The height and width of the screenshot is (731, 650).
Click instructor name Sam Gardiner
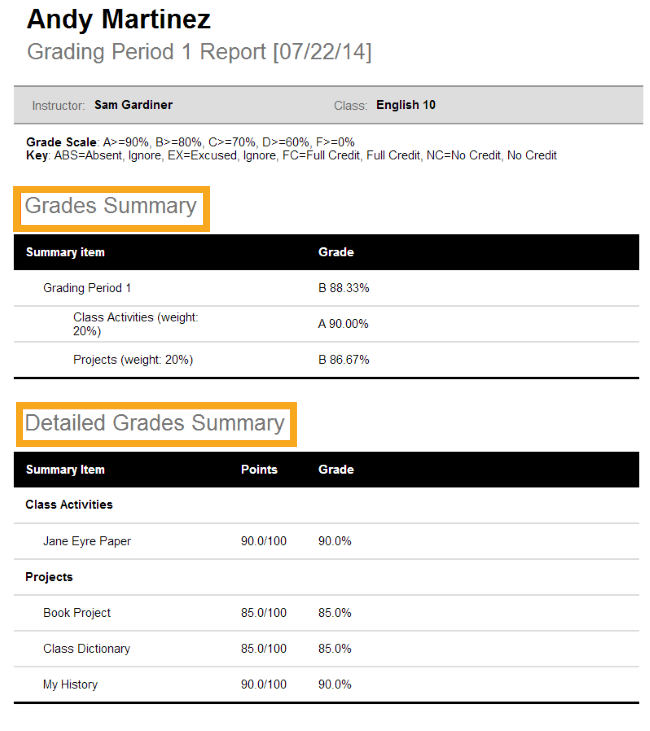tap(133, 105)
